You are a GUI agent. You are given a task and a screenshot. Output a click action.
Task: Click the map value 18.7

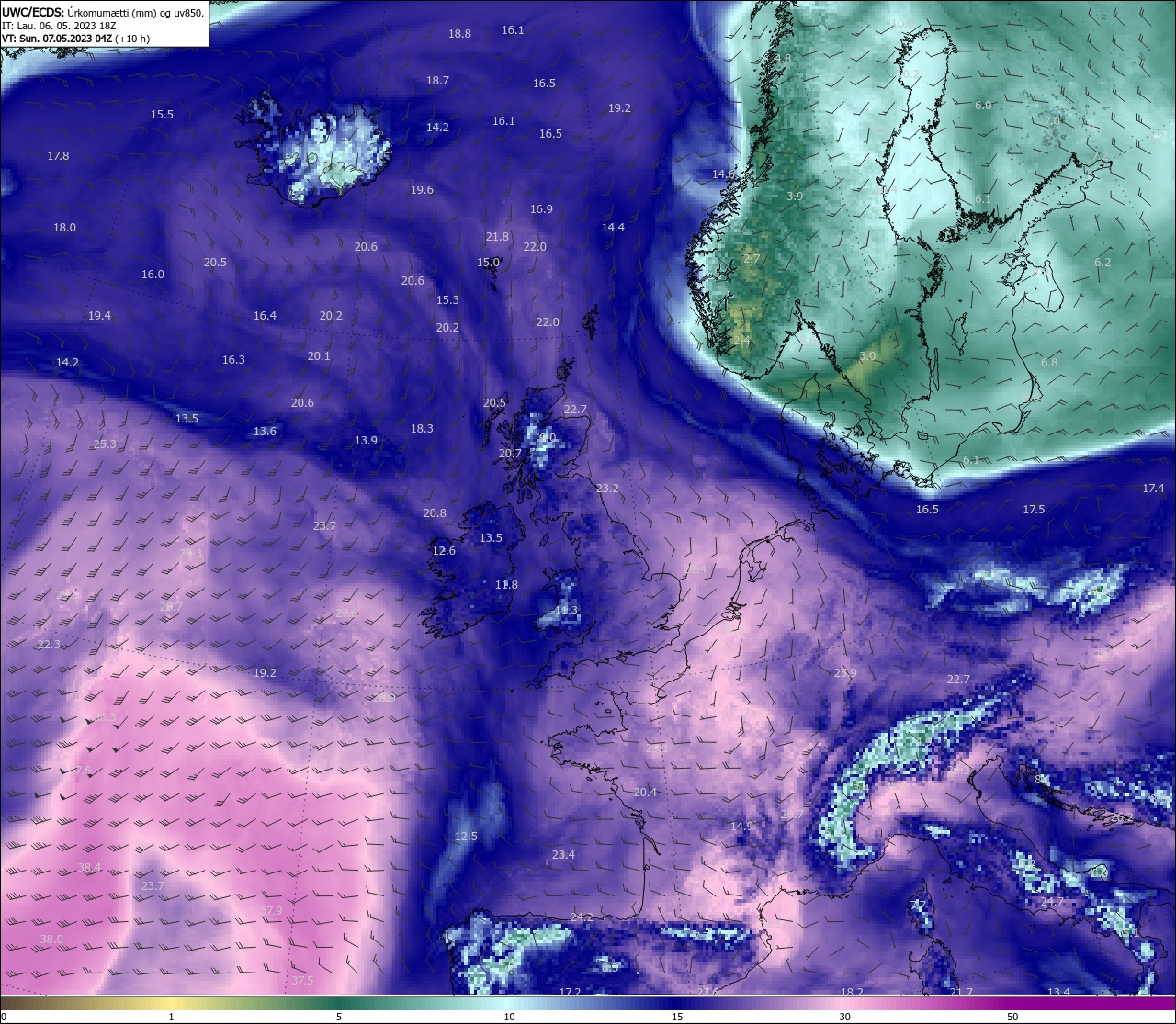tap(437, 81)
